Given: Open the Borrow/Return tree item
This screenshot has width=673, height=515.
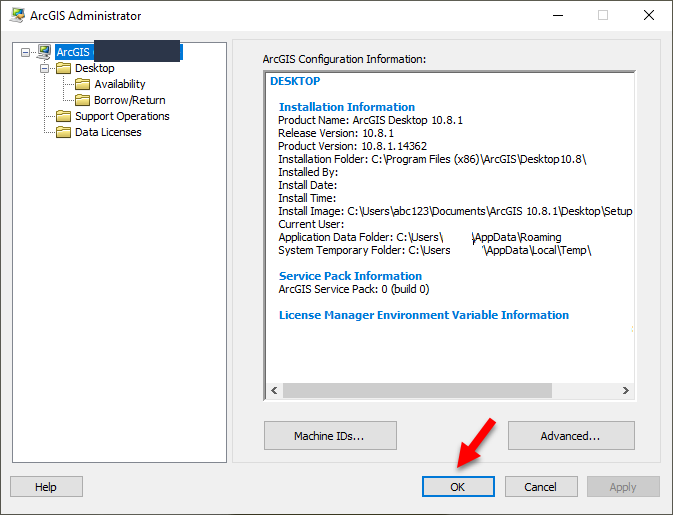Looking at the screenshot, I should [x=130, y=100].
